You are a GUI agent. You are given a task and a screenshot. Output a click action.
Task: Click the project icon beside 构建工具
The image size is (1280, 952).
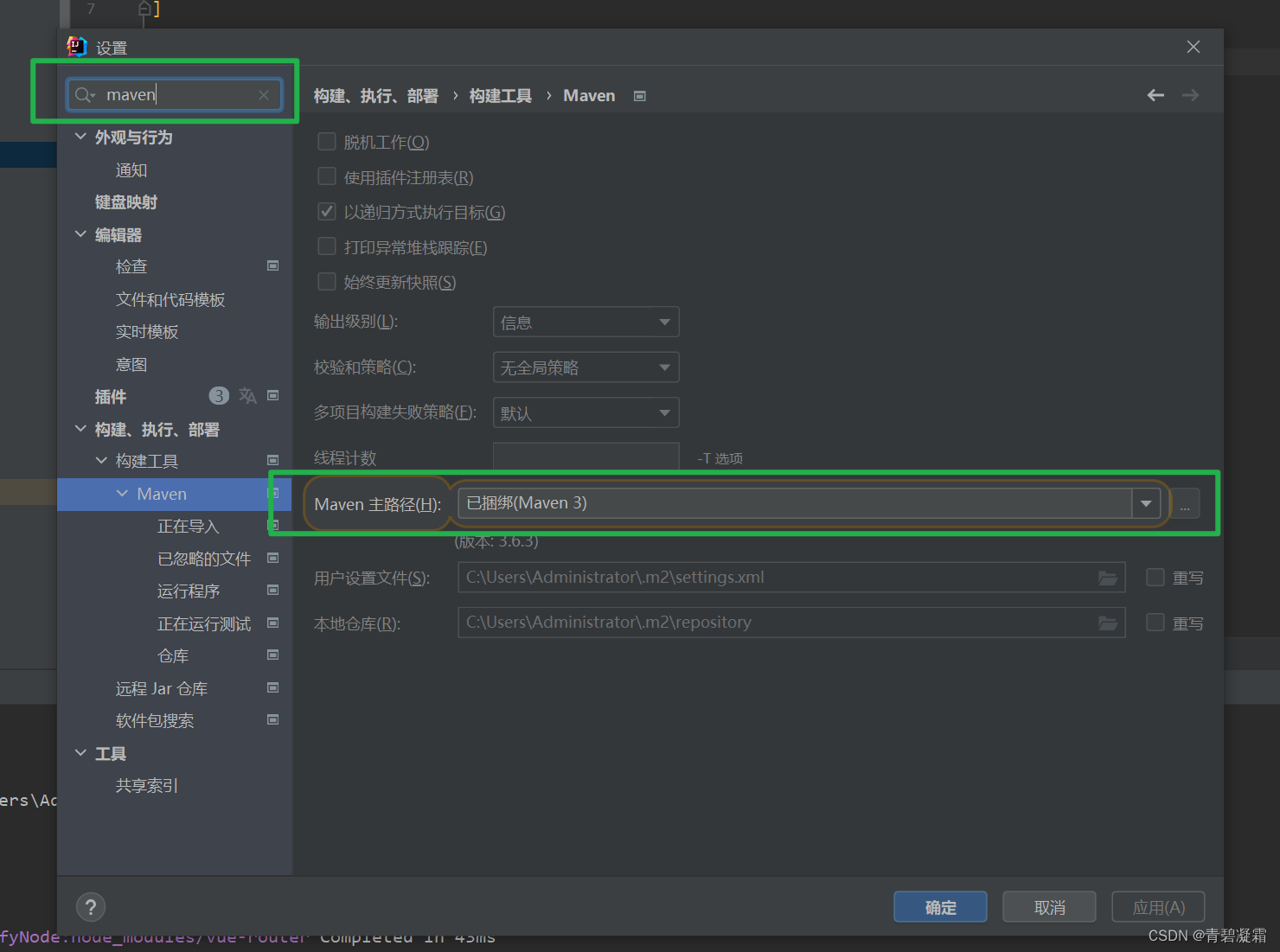(x=273, y=461)
